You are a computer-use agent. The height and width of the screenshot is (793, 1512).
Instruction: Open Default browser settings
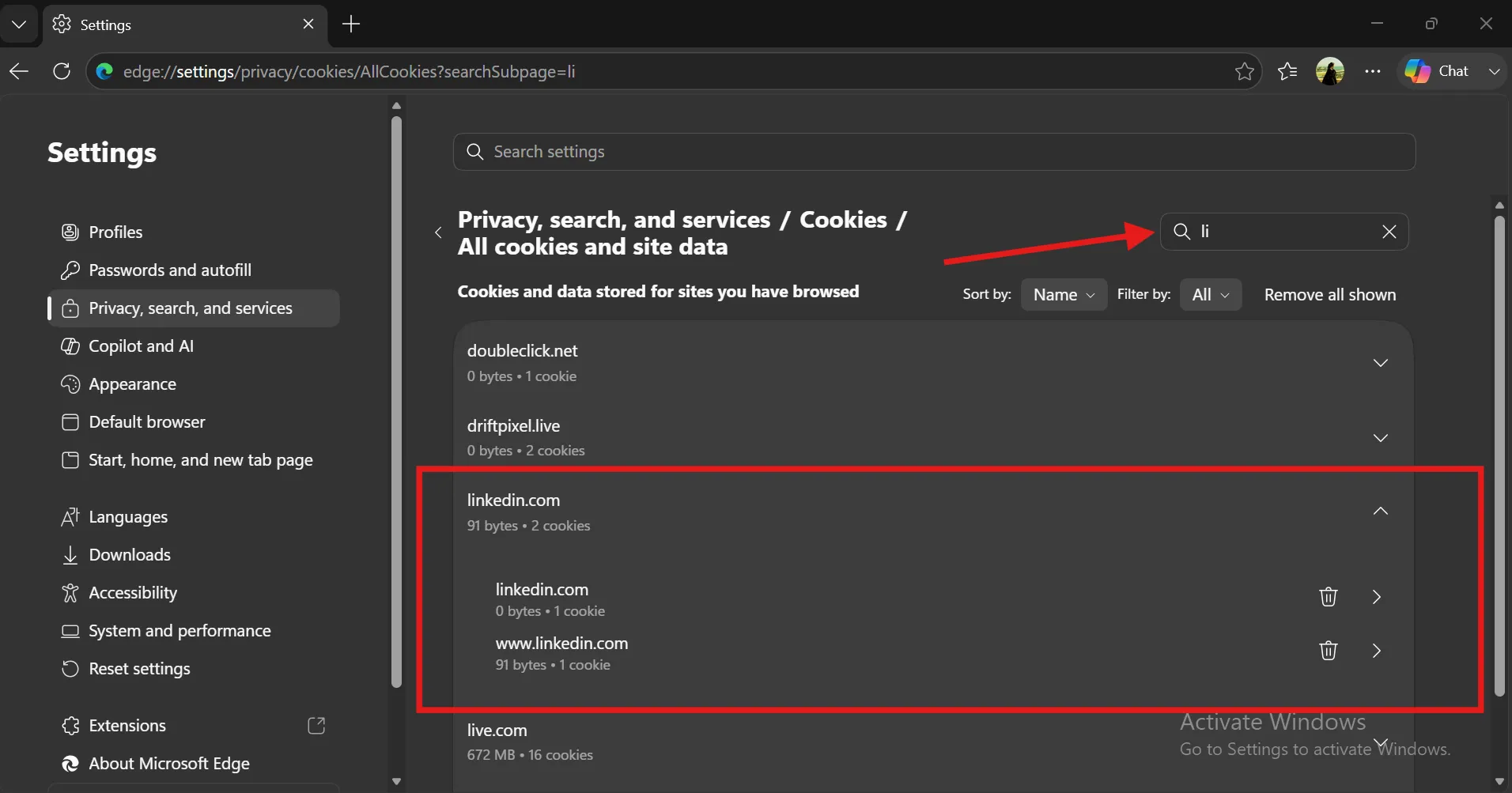tap(194, 422)
